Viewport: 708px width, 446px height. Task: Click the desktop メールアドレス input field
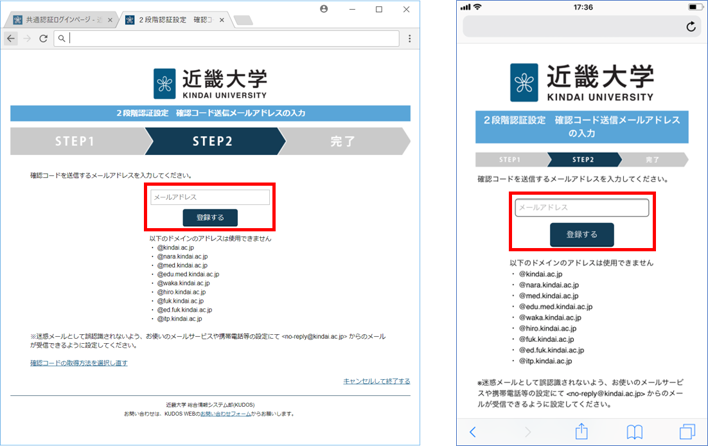click(x=210, y=198)
